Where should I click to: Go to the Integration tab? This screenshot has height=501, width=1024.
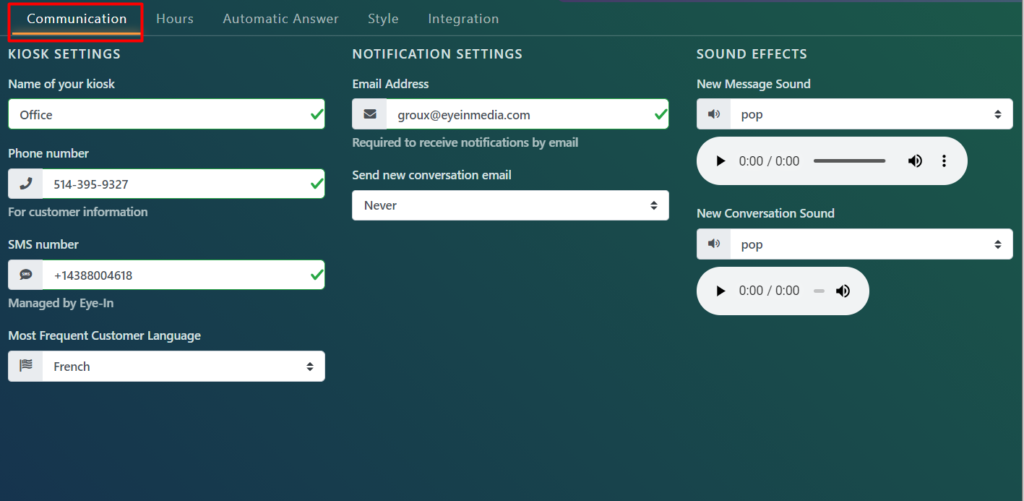pos(463,19)
